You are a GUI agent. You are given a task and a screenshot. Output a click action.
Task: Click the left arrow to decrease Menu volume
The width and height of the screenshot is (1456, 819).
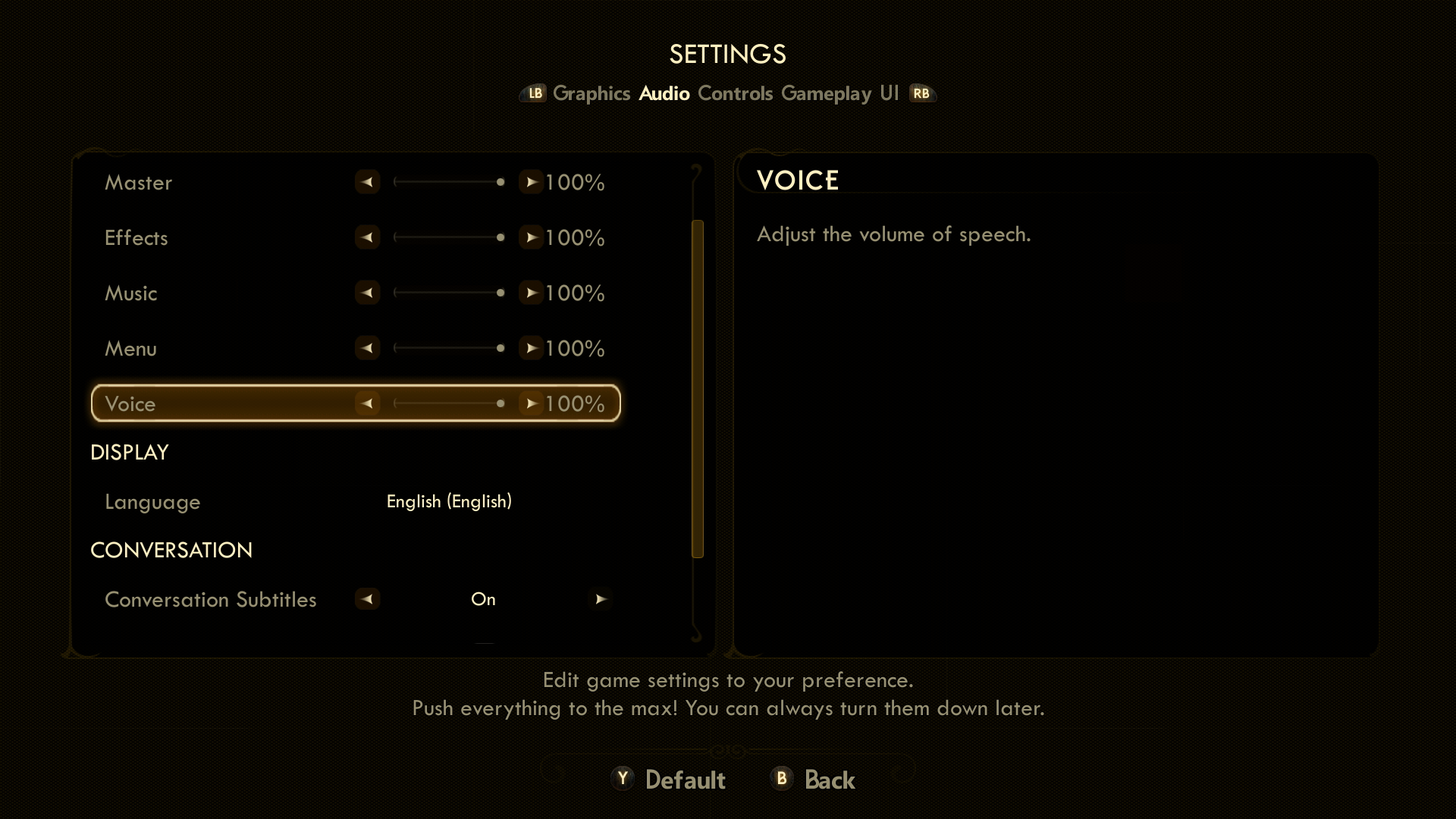click(x=366, y=348)
